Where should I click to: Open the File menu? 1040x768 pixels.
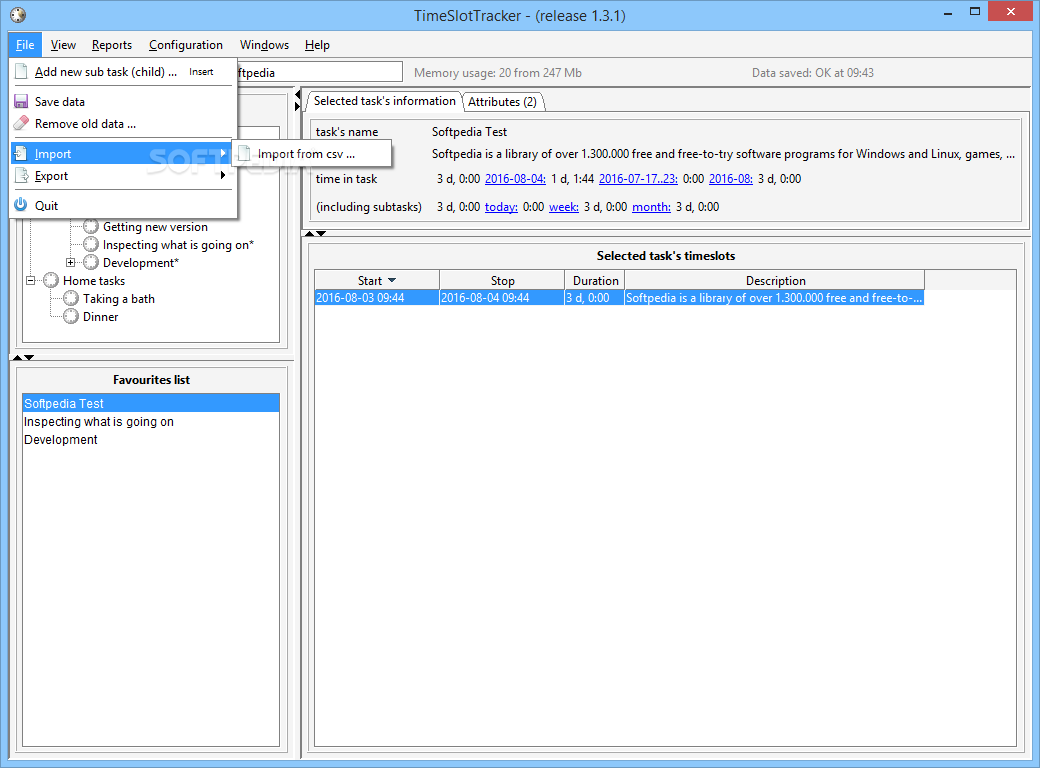click(25, 45)
